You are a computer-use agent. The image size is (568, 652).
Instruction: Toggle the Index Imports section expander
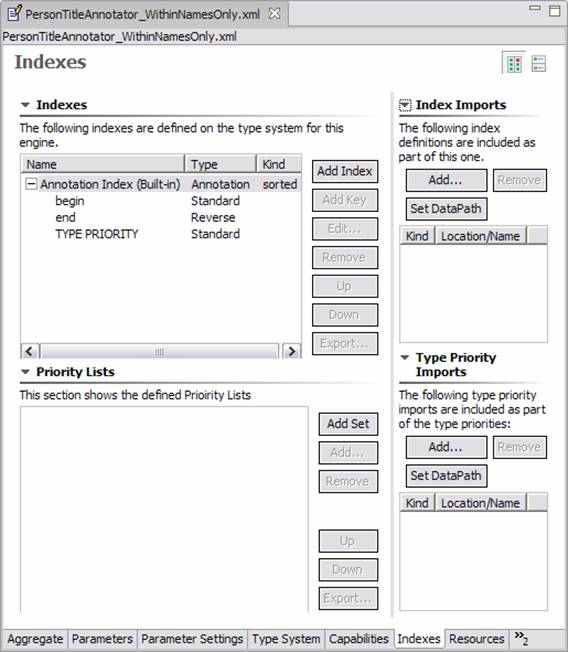[405, 105]
